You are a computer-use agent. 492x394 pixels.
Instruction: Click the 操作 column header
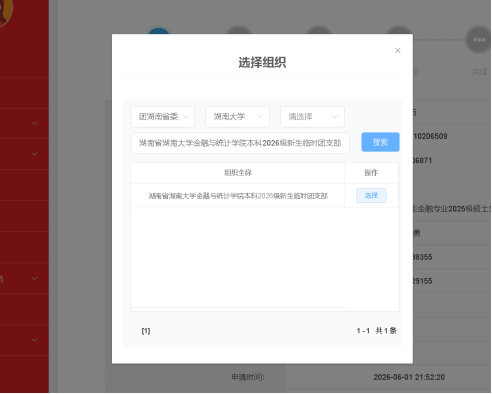pos(371,173)
